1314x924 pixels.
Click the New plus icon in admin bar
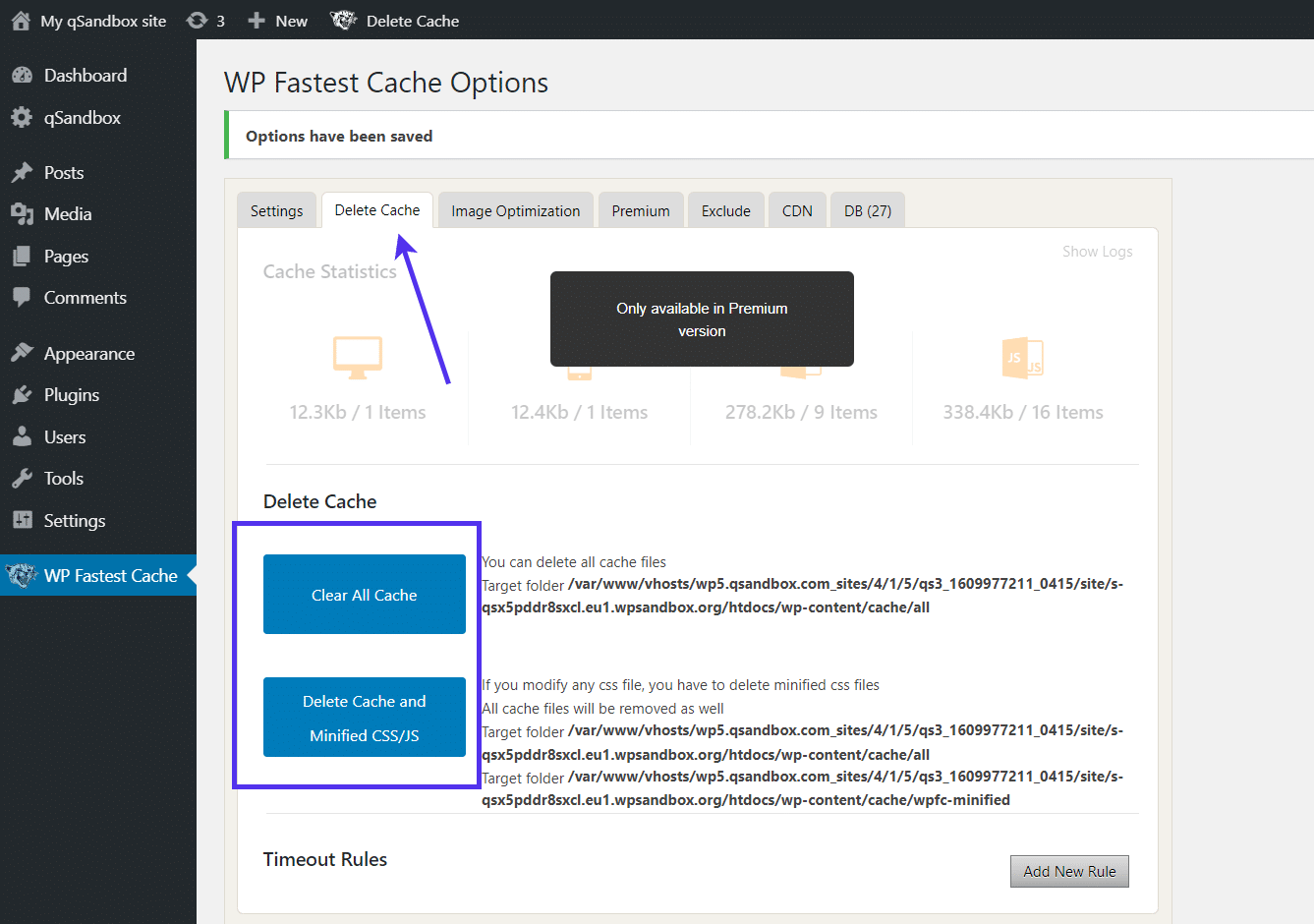click(255, 20)
